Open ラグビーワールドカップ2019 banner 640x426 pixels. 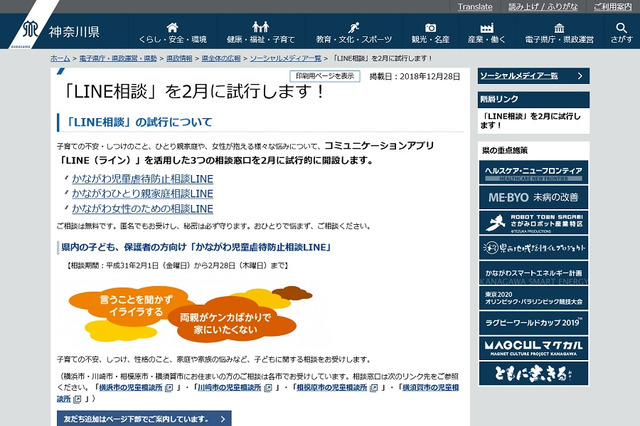point(533,323)
